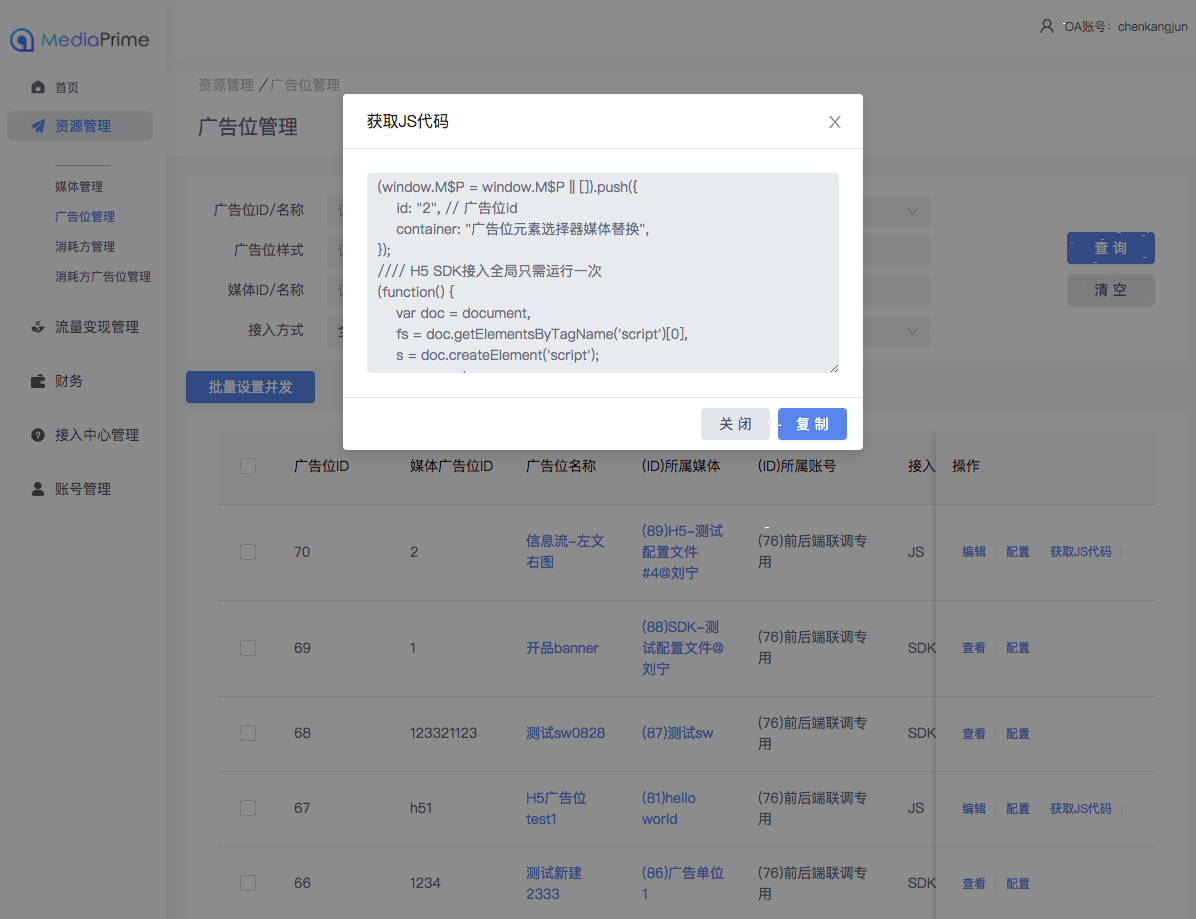Expand the dropdown arrow in the 接入方式 row
Image resolution: width=1196 pixels, height=919 pixels.
pyautogui.click(x=912, y=332)
